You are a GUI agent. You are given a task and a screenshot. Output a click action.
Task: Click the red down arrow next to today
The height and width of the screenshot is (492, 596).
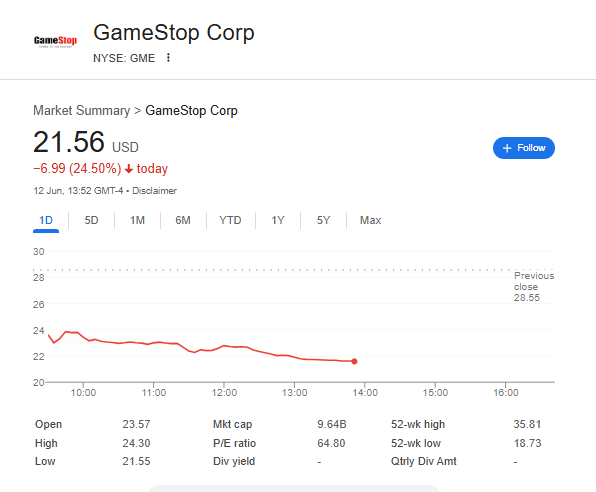pos(129,169)
